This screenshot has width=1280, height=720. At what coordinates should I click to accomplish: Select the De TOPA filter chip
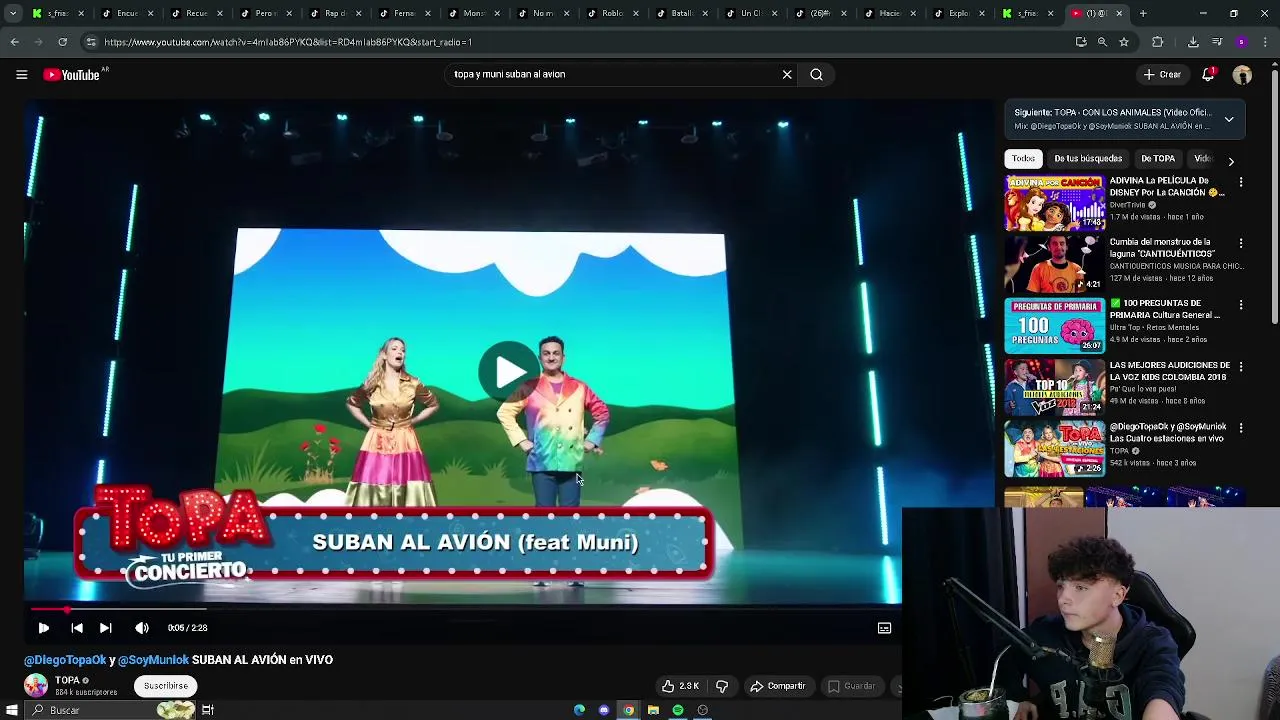click(1158, 158)
